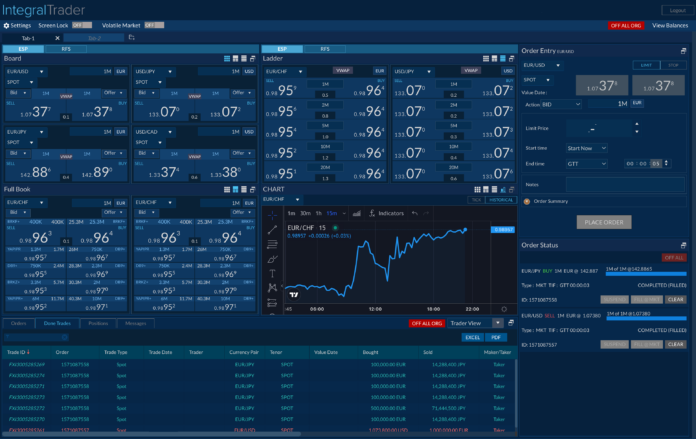Click the Indicators fx icon
Image resolution: width=696 pixels, height=439 pixels.
(372, 214)
